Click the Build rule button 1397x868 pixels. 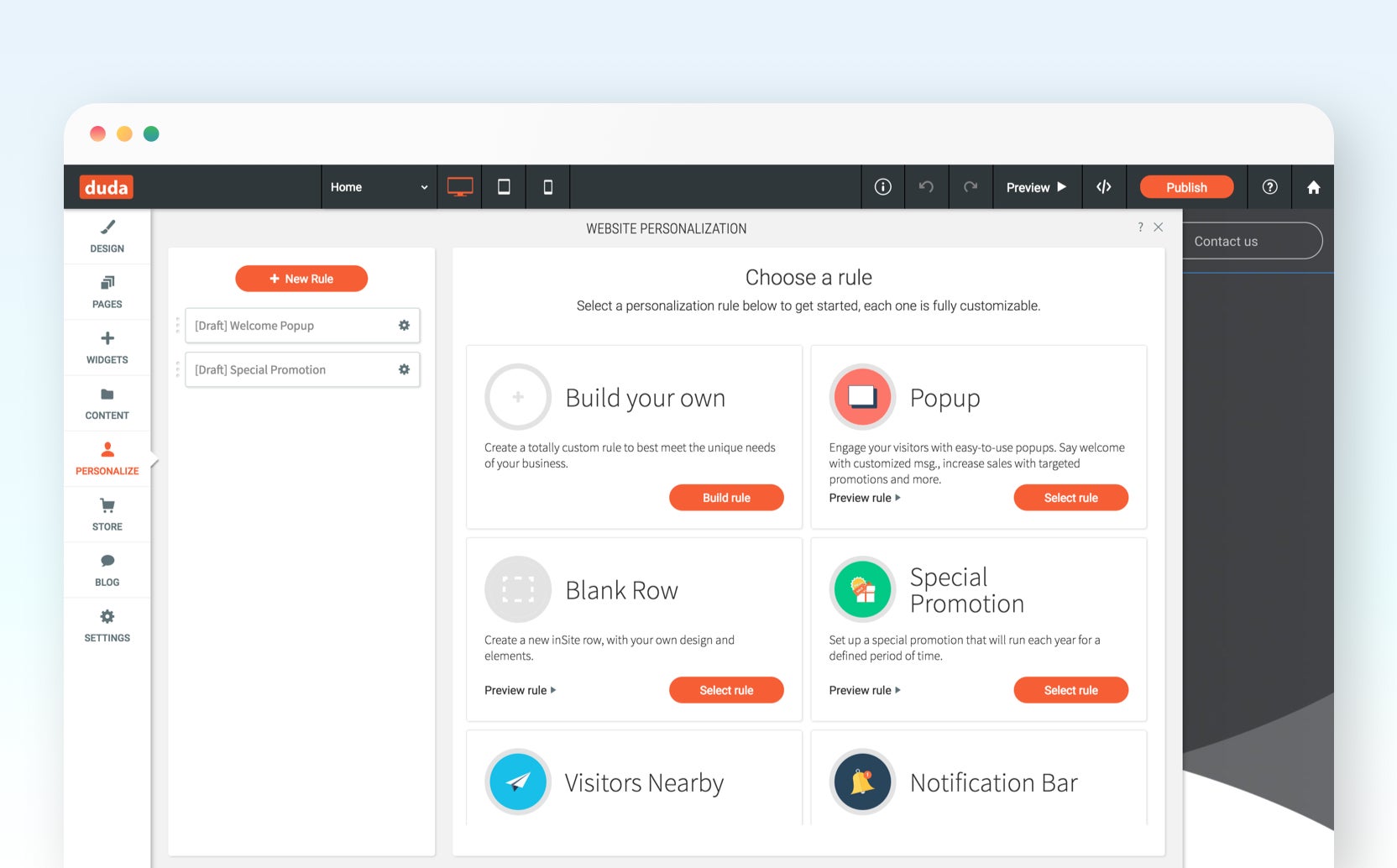click(726, 498)
